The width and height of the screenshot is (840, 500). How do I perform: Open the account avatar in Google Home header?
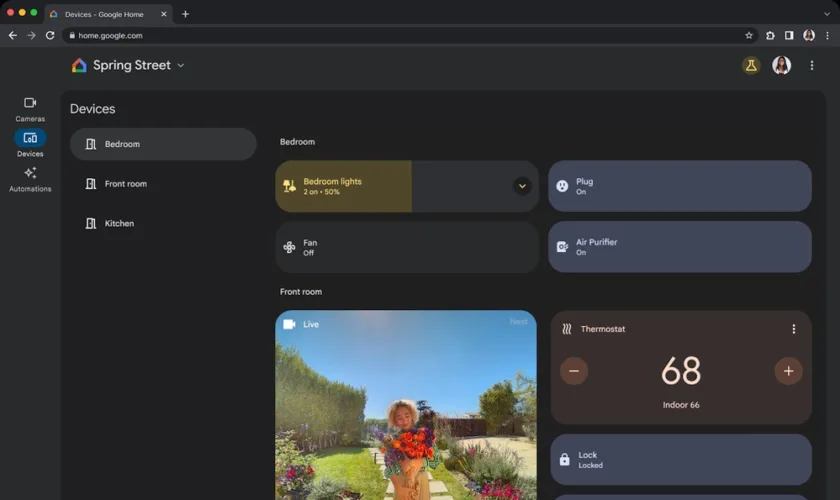781,65
